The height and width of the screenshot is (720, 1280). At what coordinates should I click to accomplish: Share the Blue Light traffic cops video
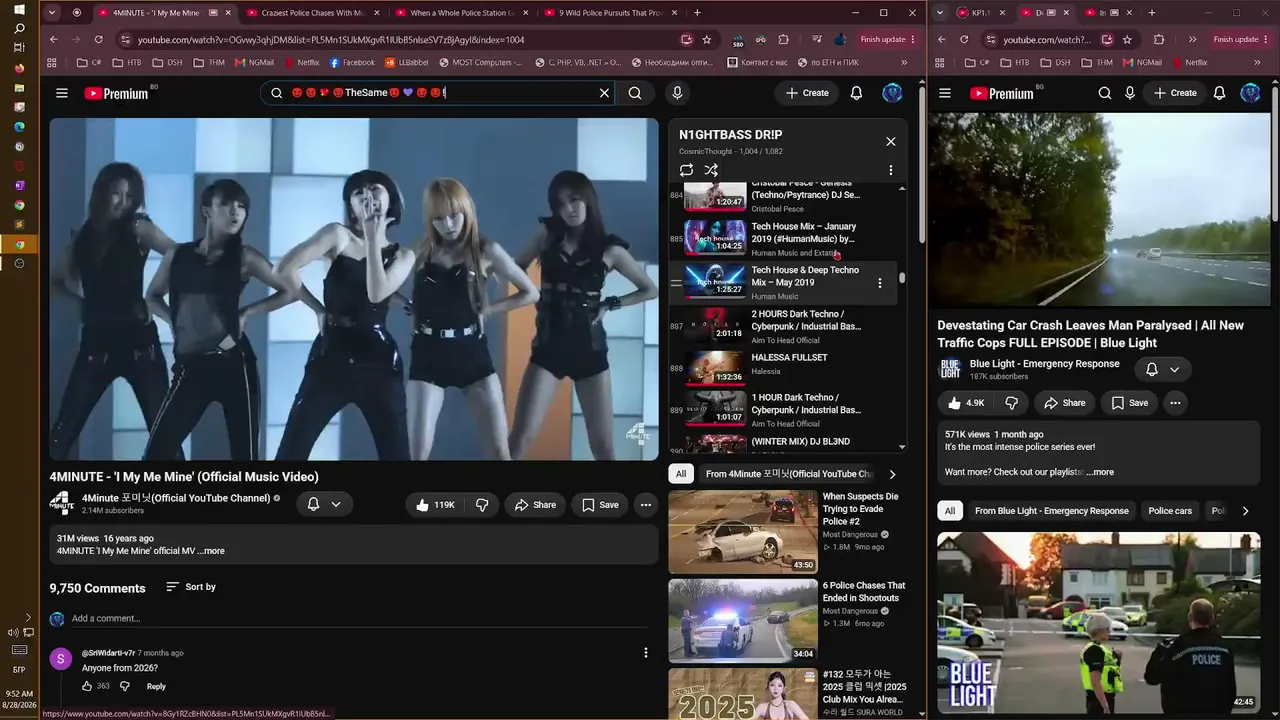[1064, 403]
